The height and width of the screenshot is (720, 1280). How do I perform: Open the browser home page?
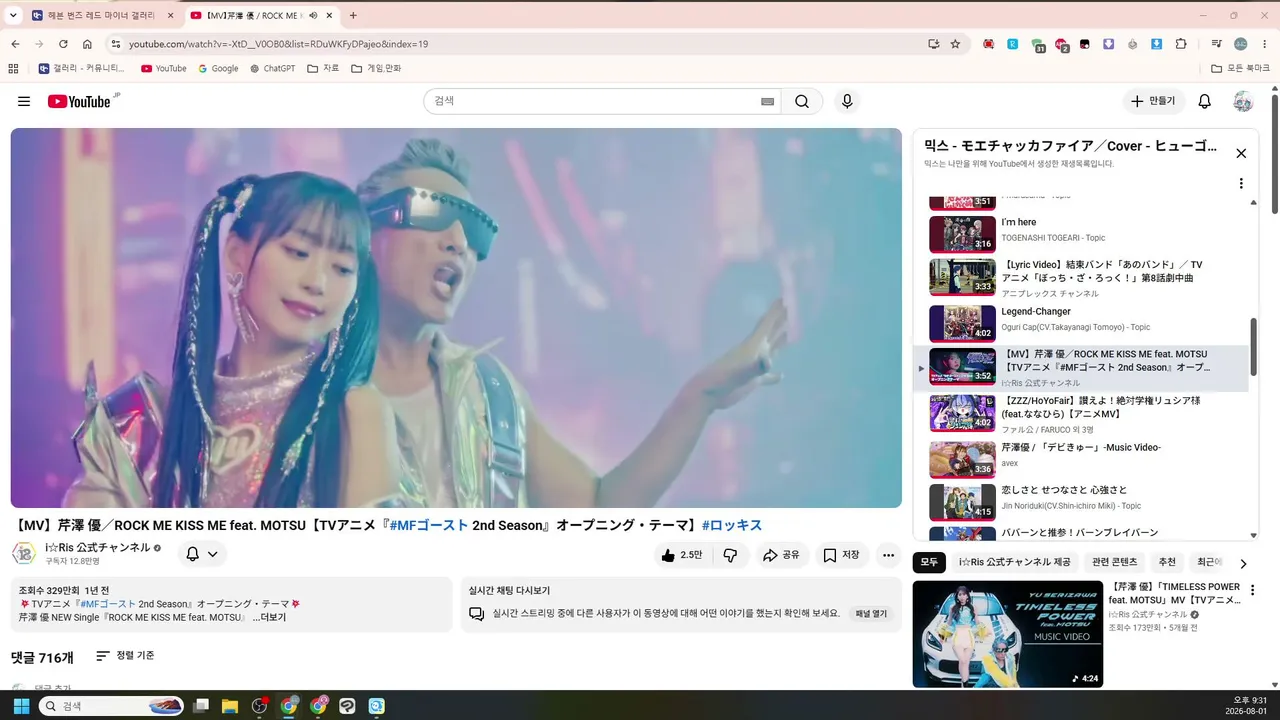point(87,44)
